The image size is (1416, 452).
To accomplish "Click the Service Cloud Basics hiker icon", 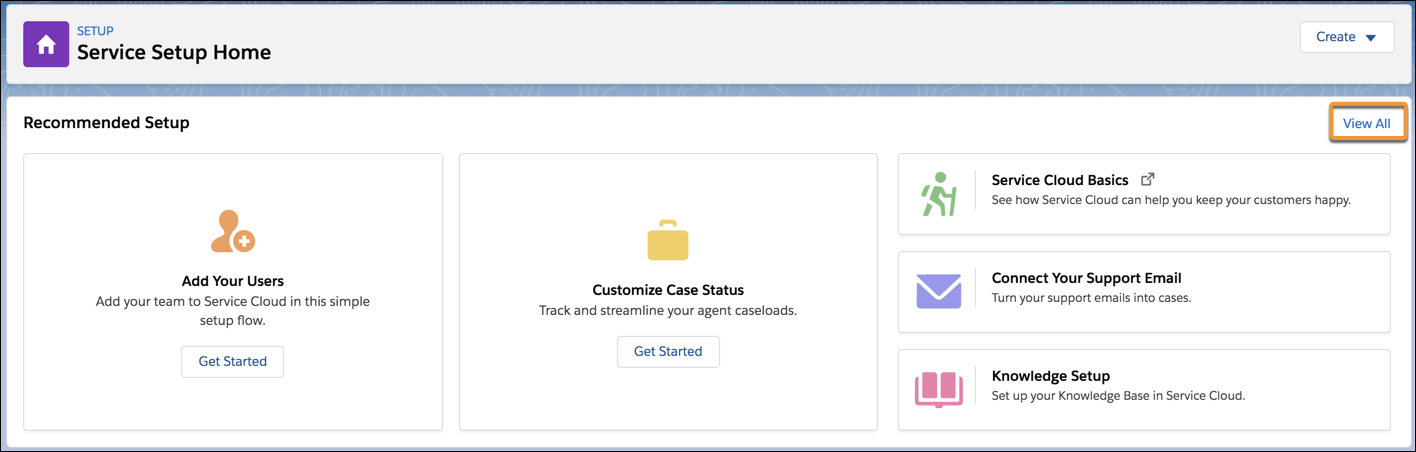I will tap(938, 194).
